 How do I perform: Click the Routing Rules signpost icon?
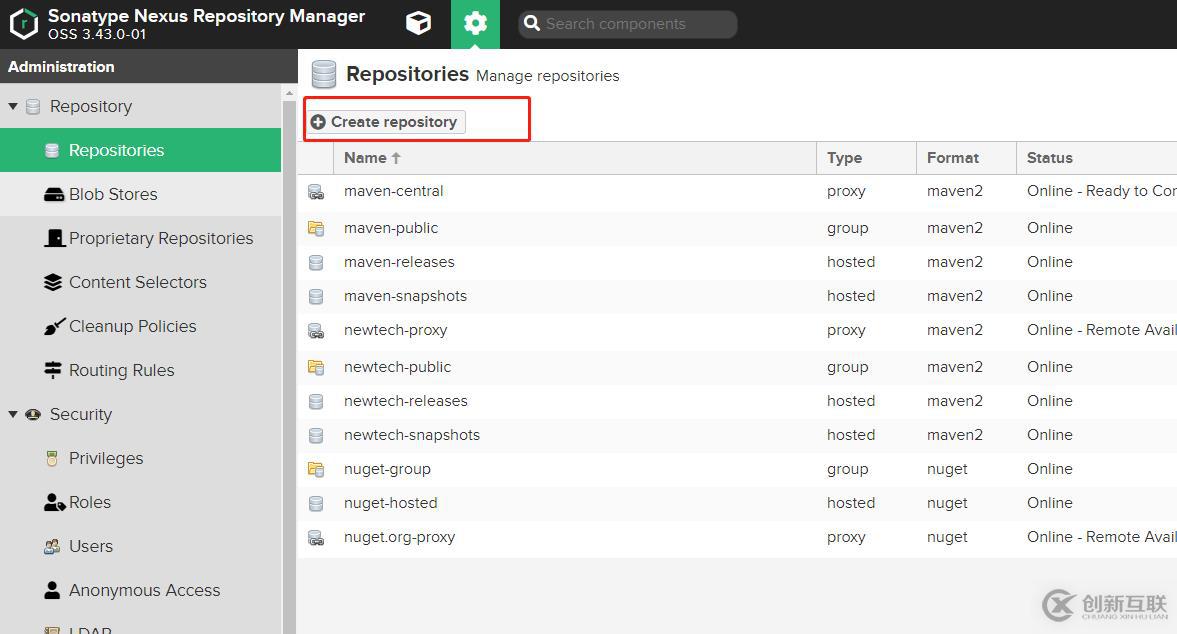(x=53, y=370)
